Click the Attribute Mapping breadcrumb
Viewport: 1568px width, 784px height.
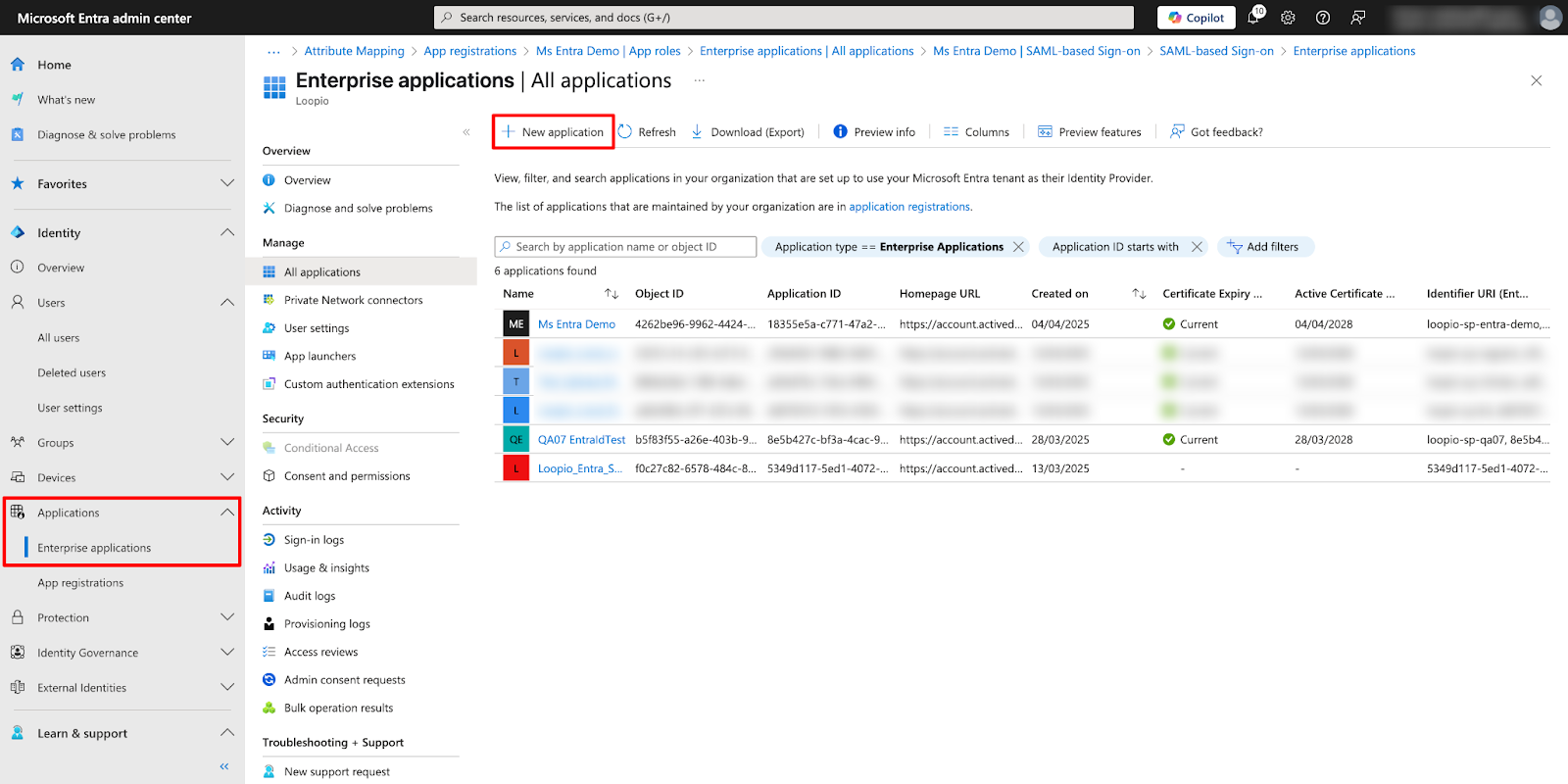354,51
